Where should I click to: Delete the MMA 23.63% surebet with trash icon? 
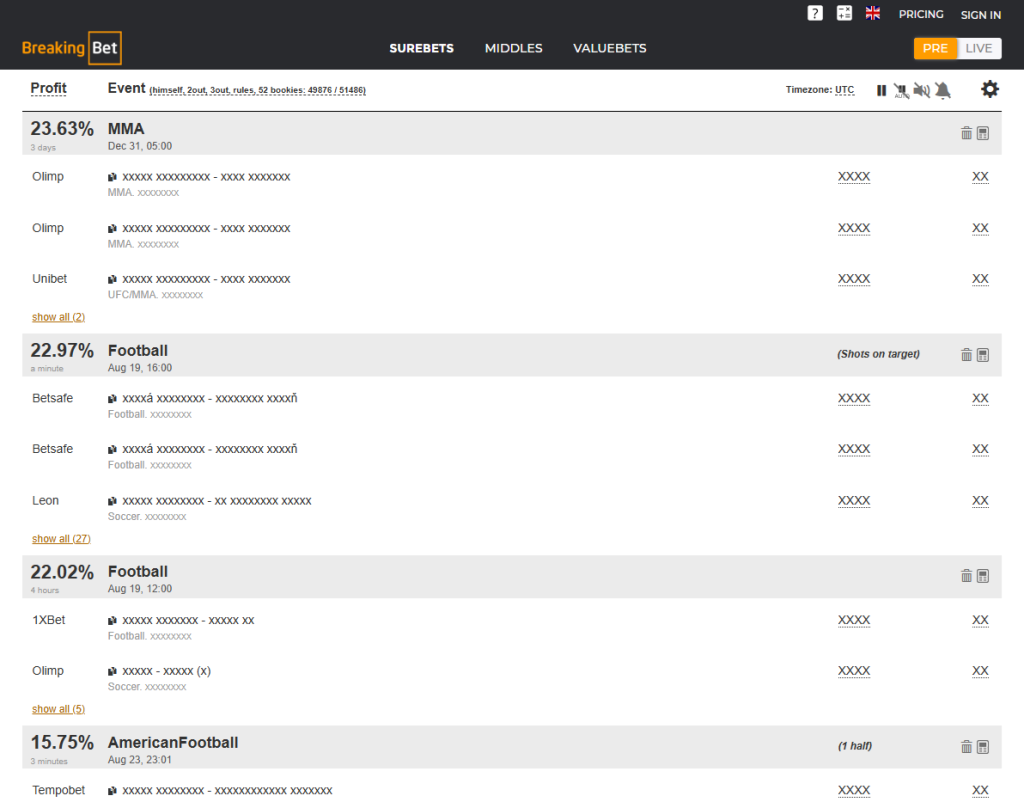click(966, 133)
